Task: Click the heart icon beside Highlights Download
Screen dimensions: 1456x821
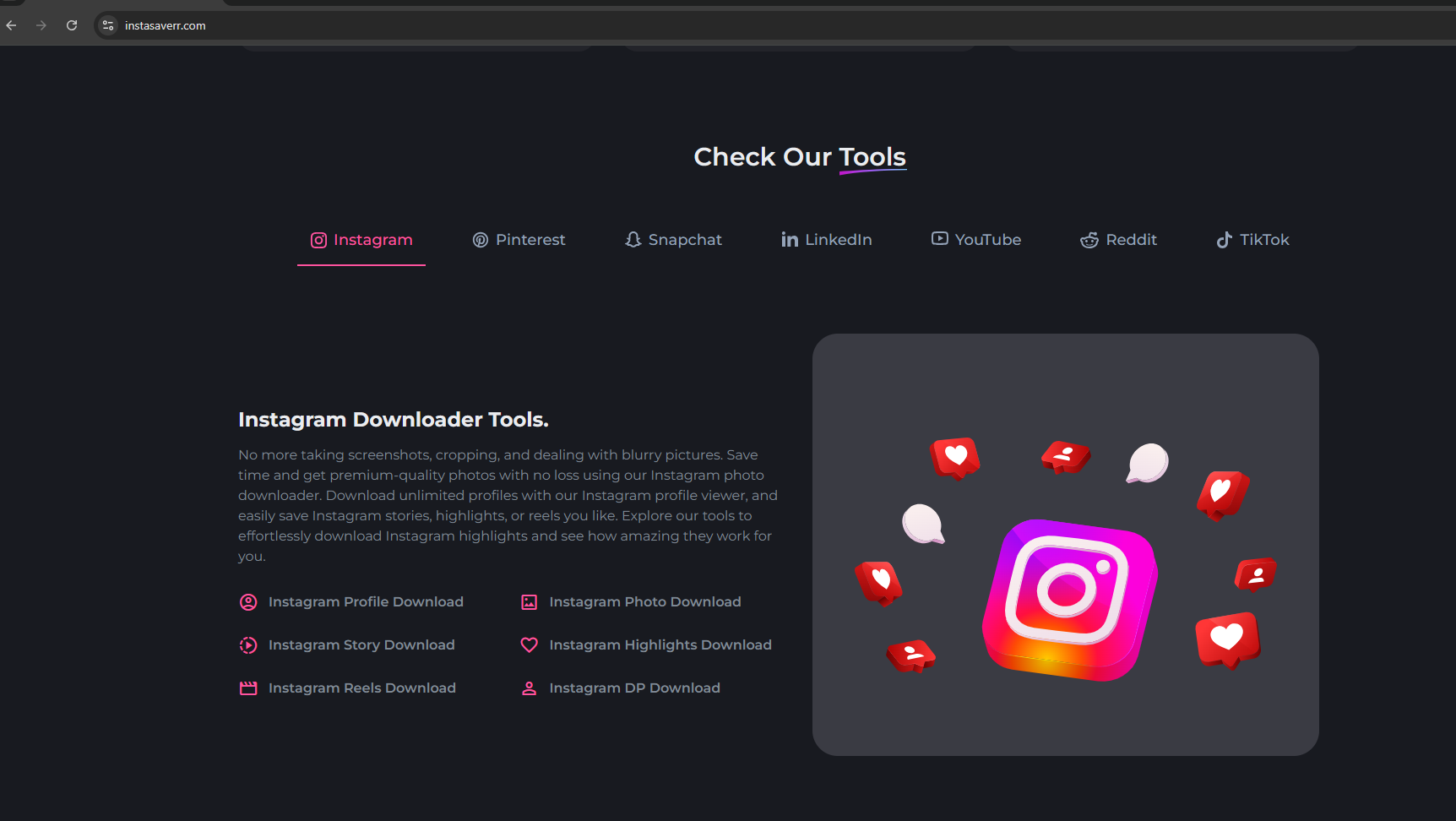Action: (530, 645)
